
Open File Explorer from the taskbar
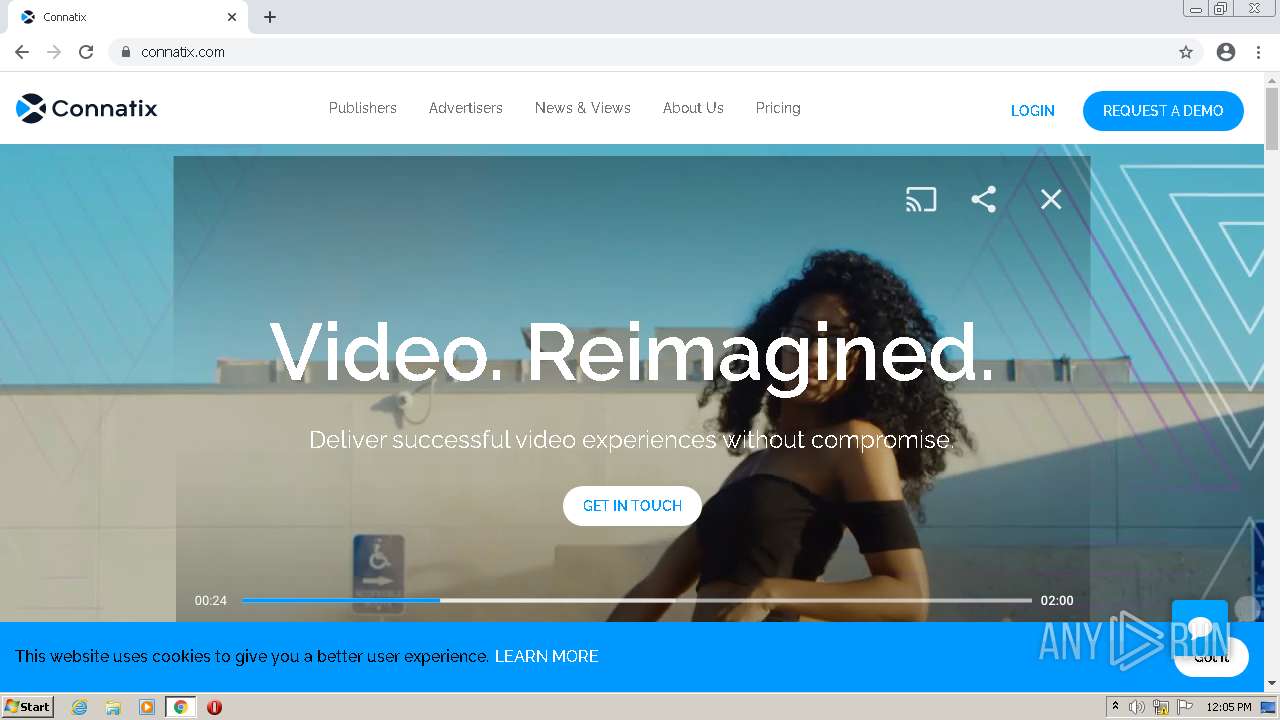[113, 707]
